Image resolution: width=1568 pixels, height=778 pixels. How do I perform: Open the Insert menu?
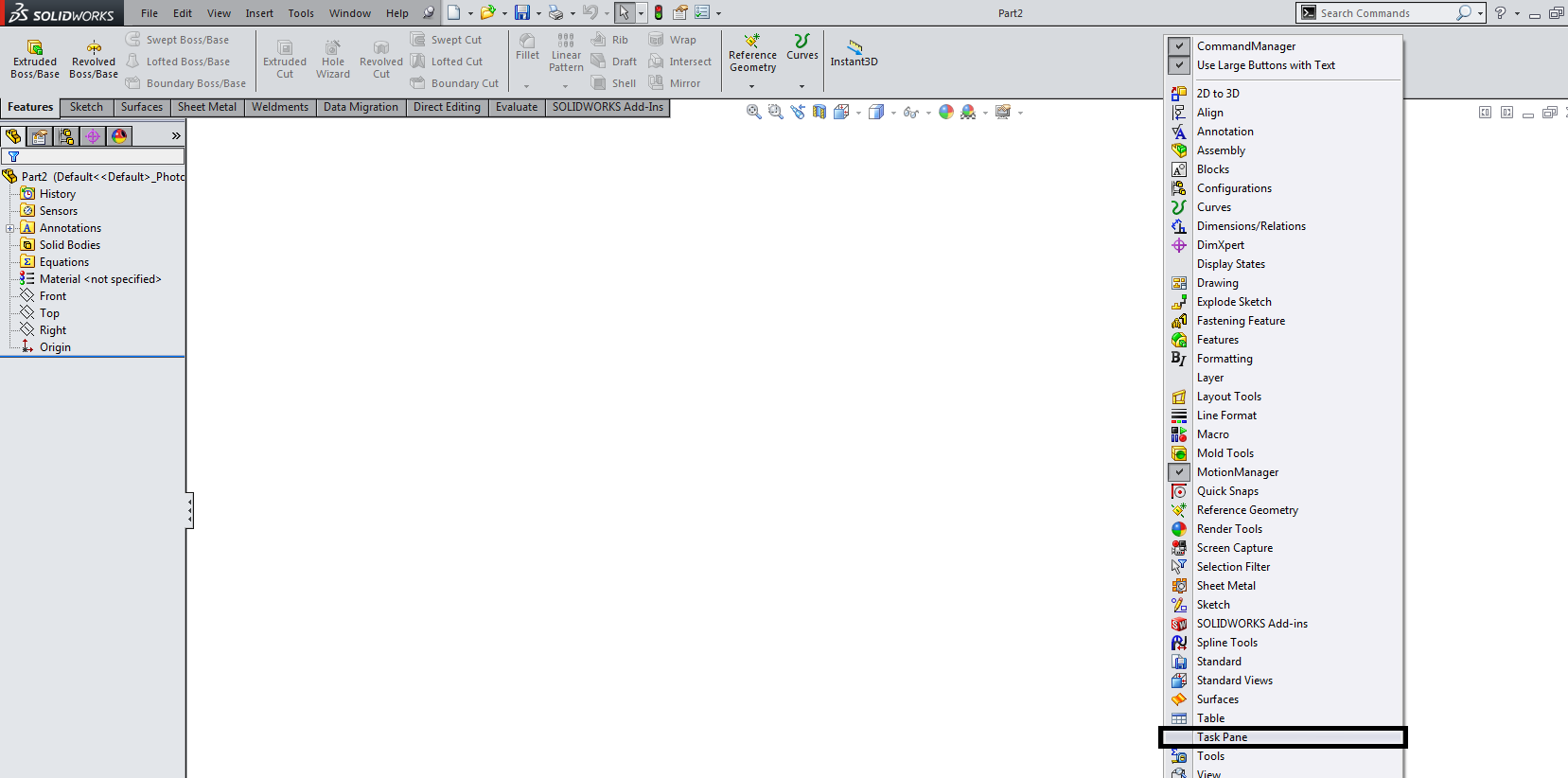258,13
